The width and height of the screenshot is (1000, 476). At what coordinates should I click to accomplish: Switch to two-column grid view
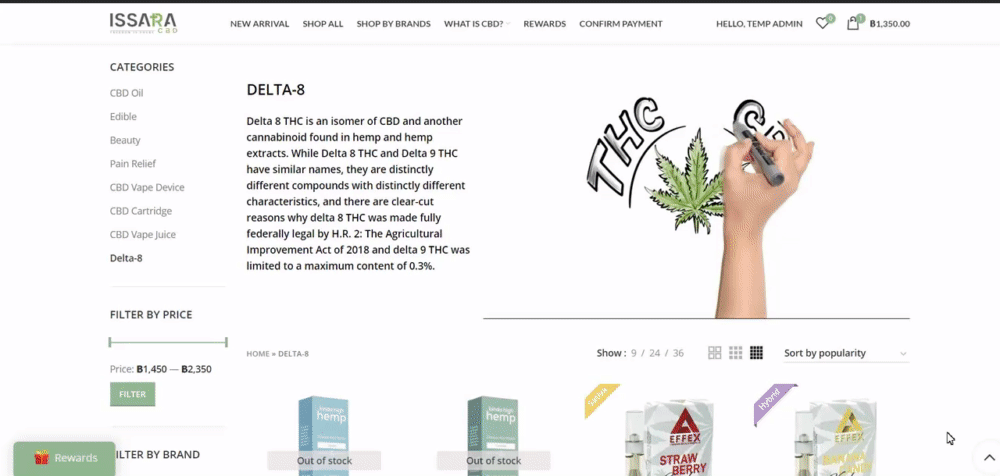tap(715, 353)
